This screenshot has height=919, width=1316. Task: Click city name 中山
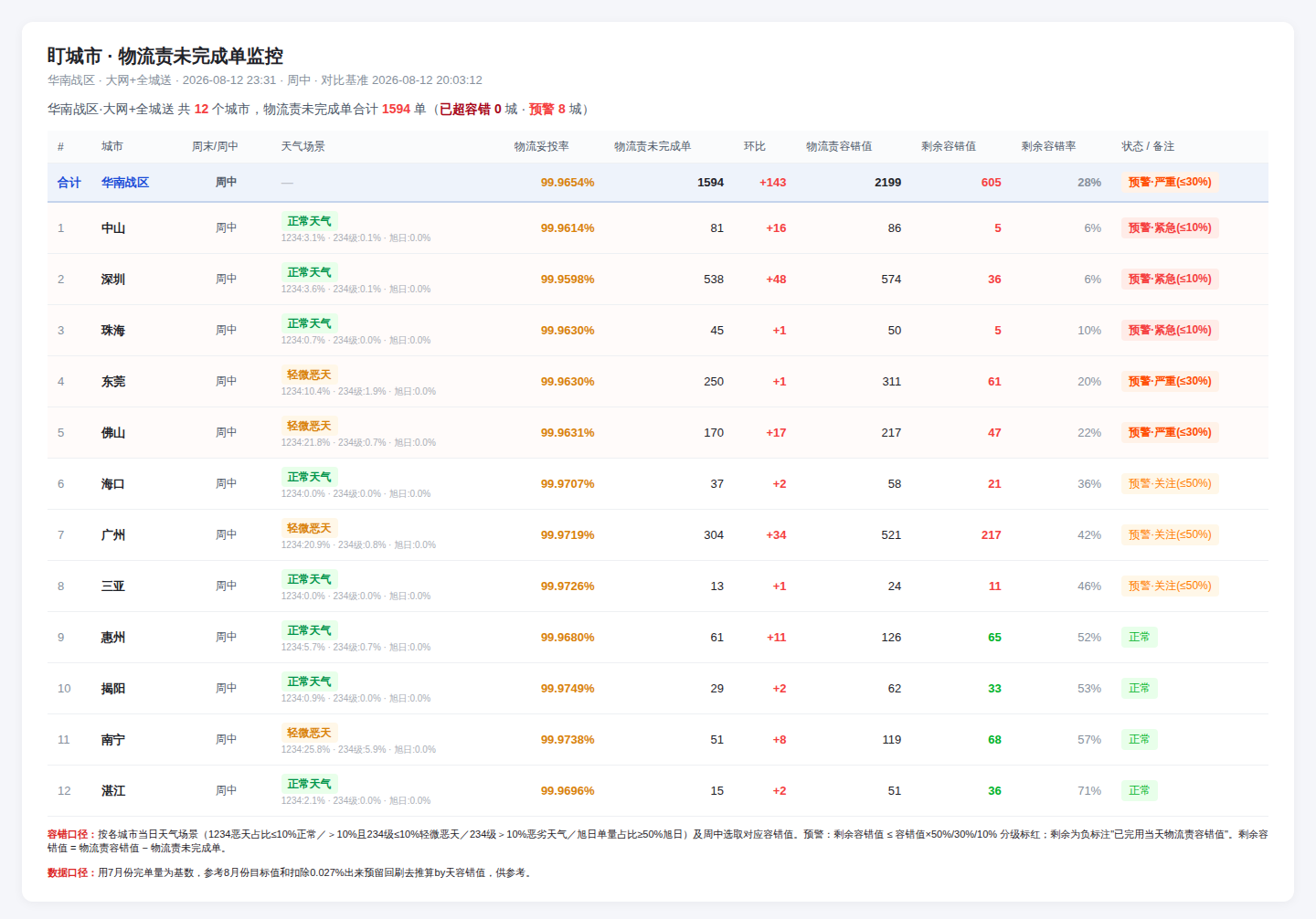113,228
